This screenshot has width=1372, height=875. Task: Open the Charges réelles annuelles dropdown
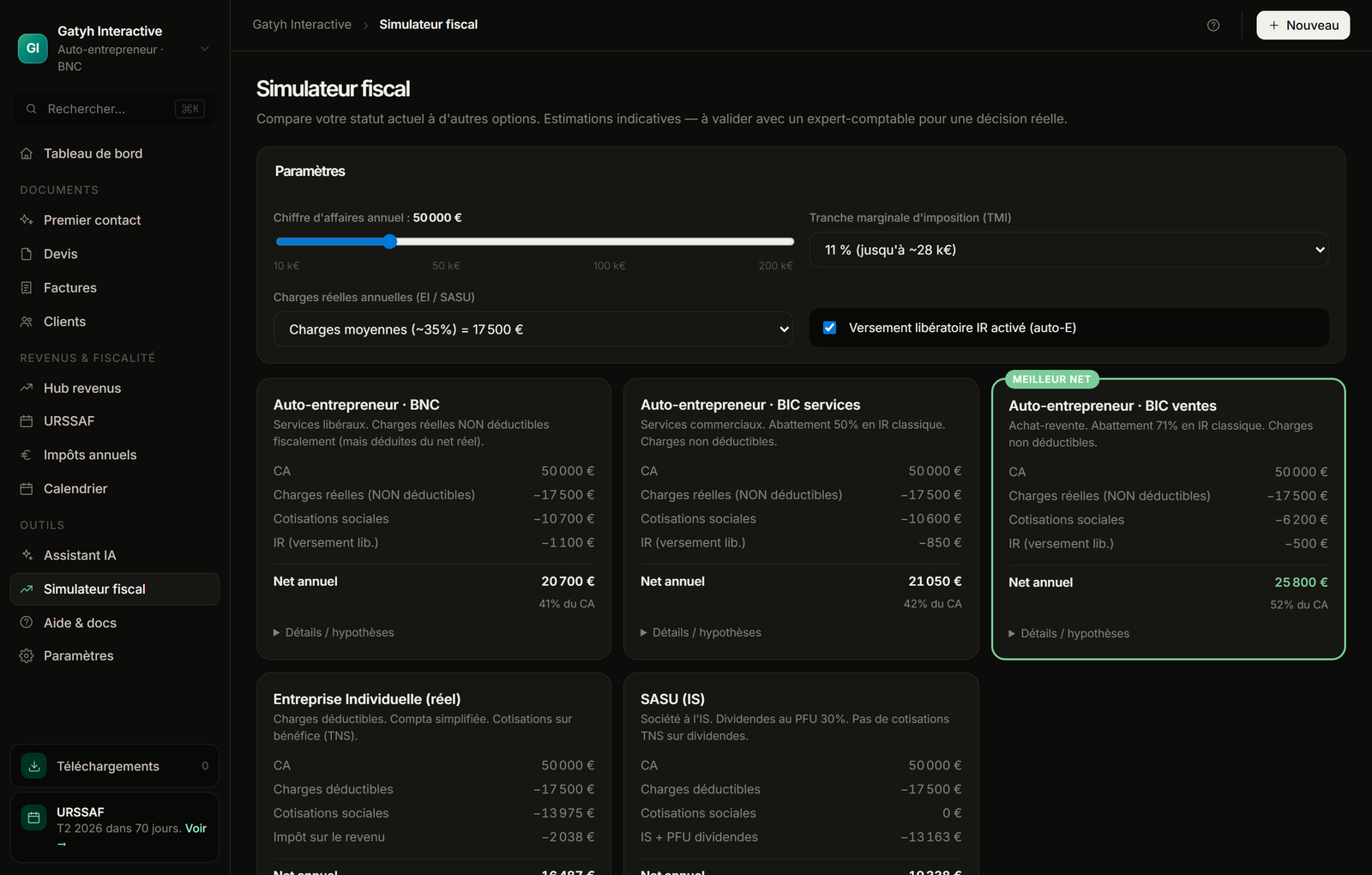533,329
